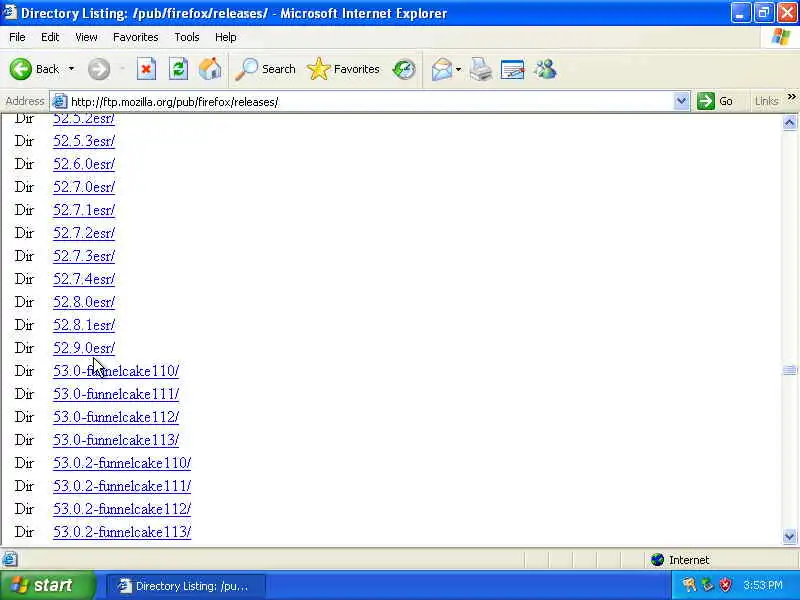Click the IE icon in title bar
Viewport: 800px width, 600px height.
point(9,12)
